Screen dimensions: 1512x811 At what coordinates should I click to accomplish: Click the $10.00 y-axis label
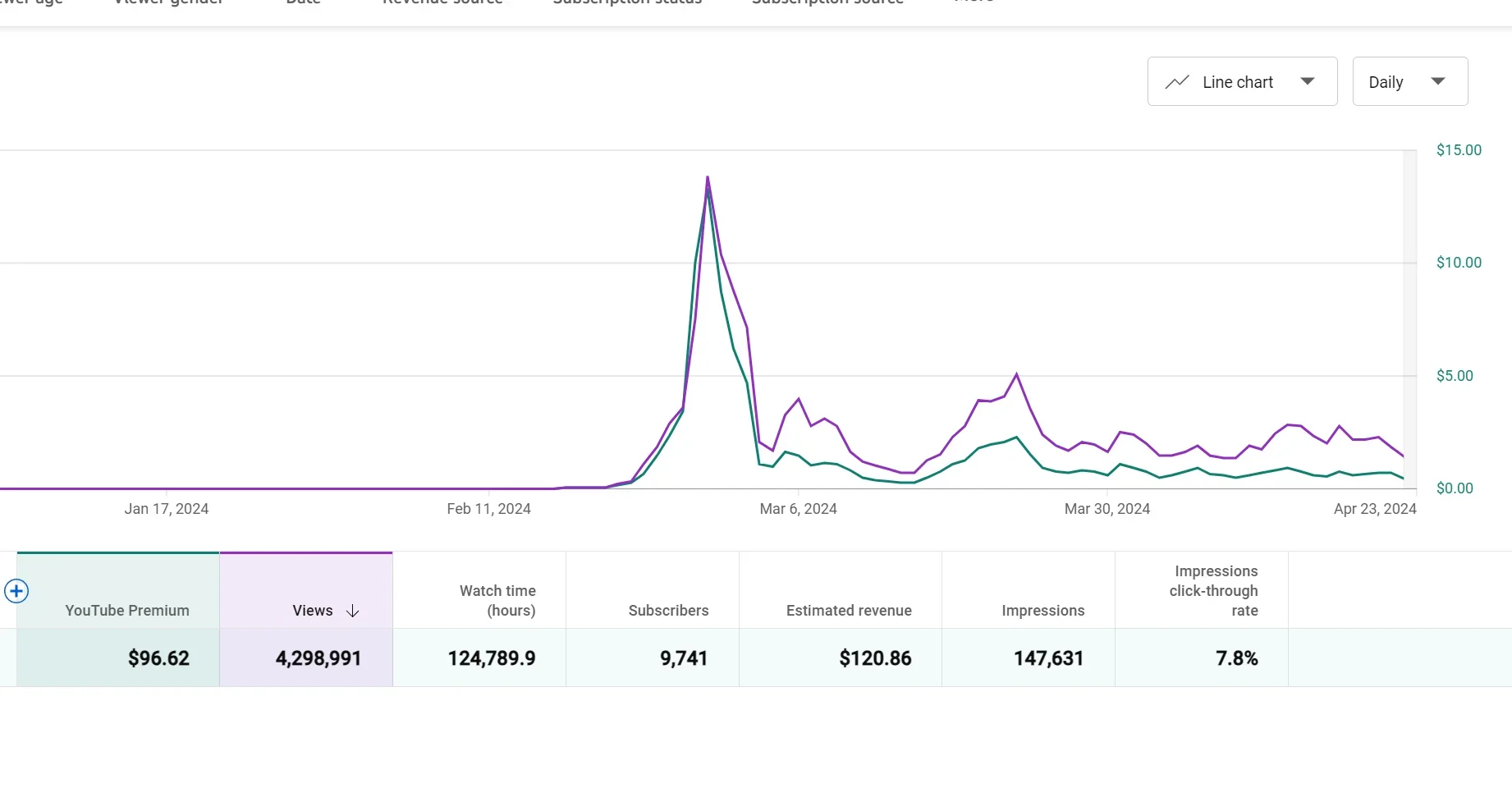click(1459, 263)
